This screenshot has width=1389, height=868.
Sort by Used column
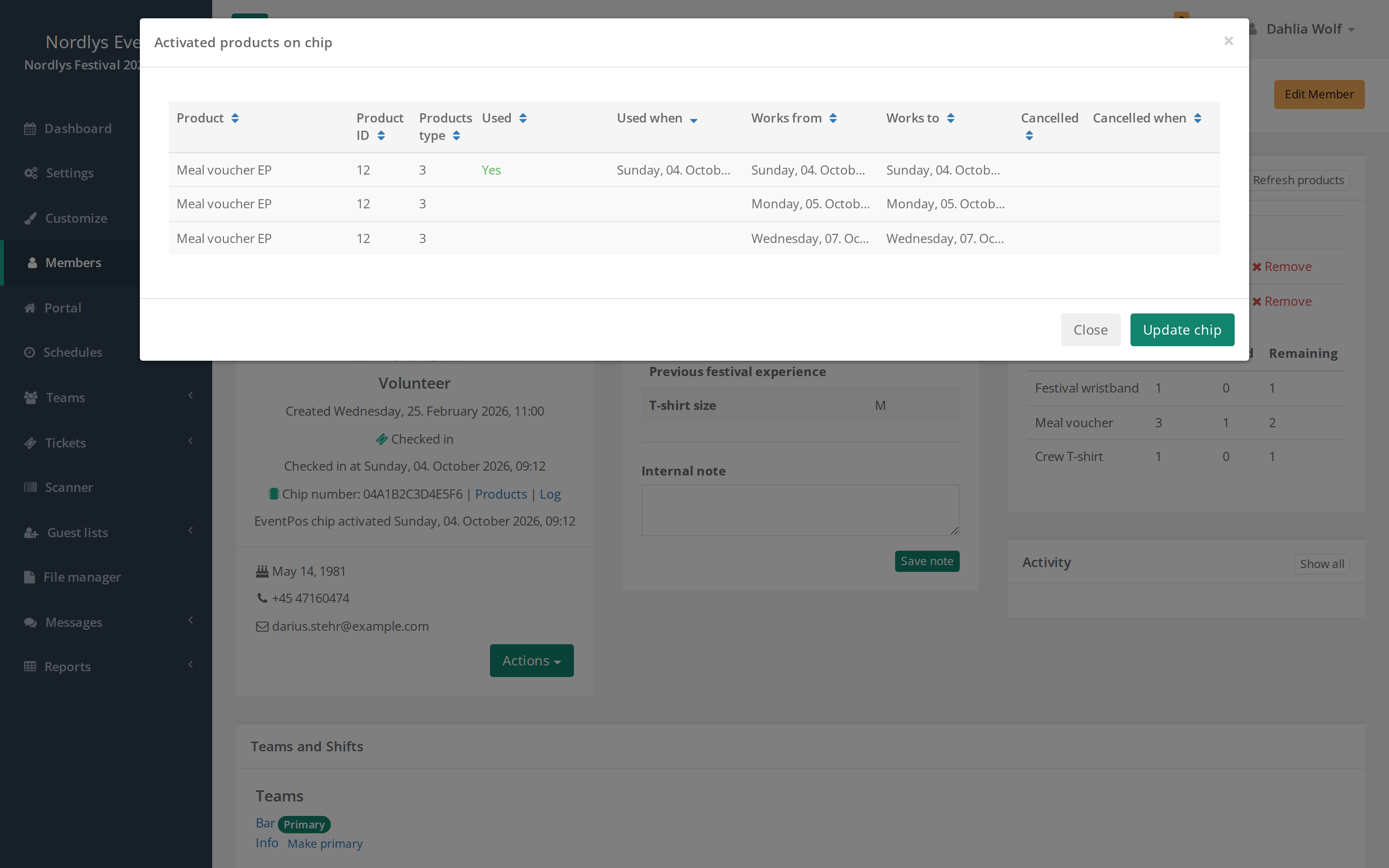(504, 118)
